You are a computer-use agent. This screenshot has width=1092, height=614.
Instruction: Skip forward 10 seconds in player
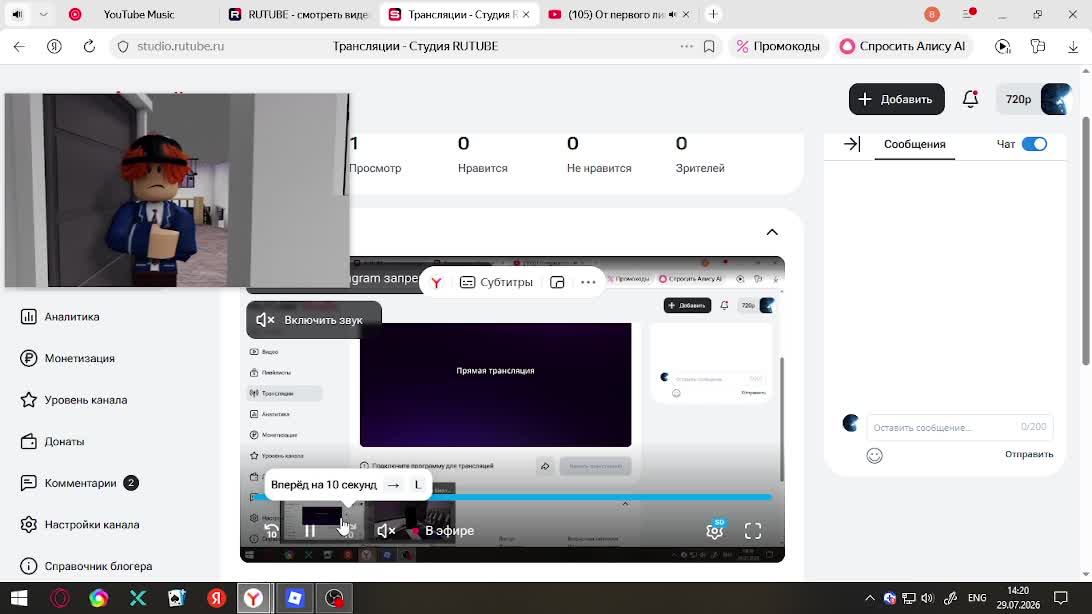(x=348, y=531)
